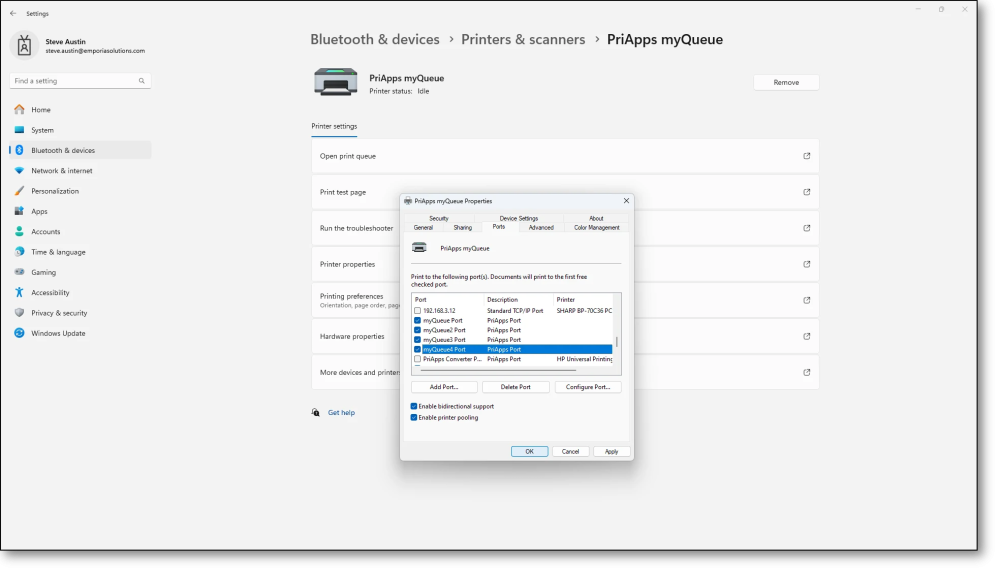Click the search magnifier icon

tap(142, 81)
